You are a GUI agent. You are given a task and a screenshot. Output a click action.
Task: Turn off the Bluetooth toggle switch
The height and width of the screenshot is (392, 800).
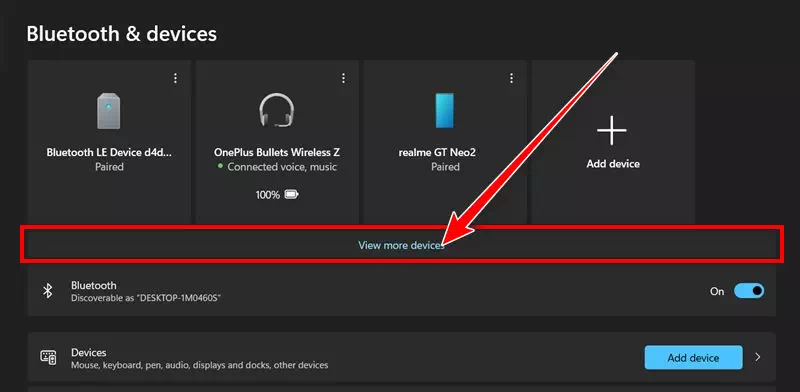click(749, 291)
